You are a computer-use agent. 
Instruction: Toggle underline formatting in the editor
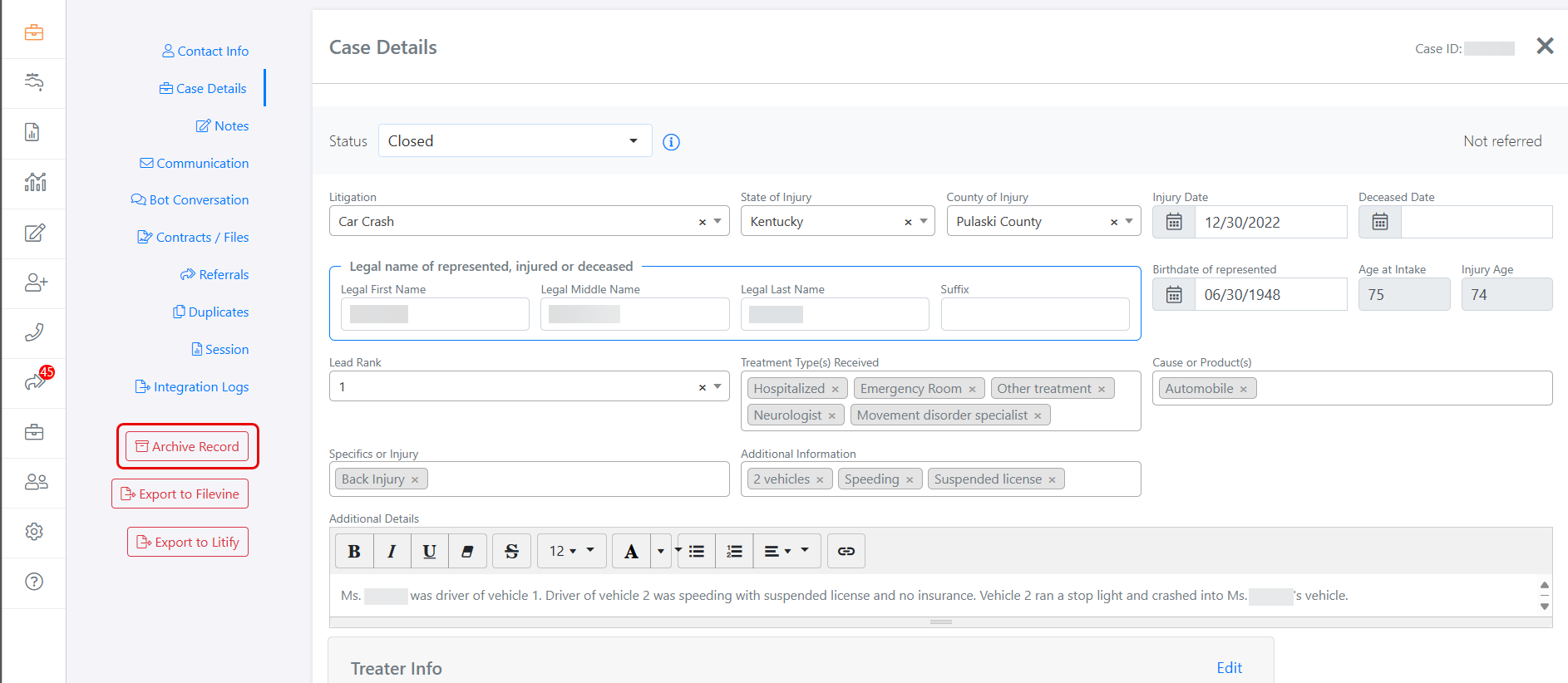click(429, 551)
